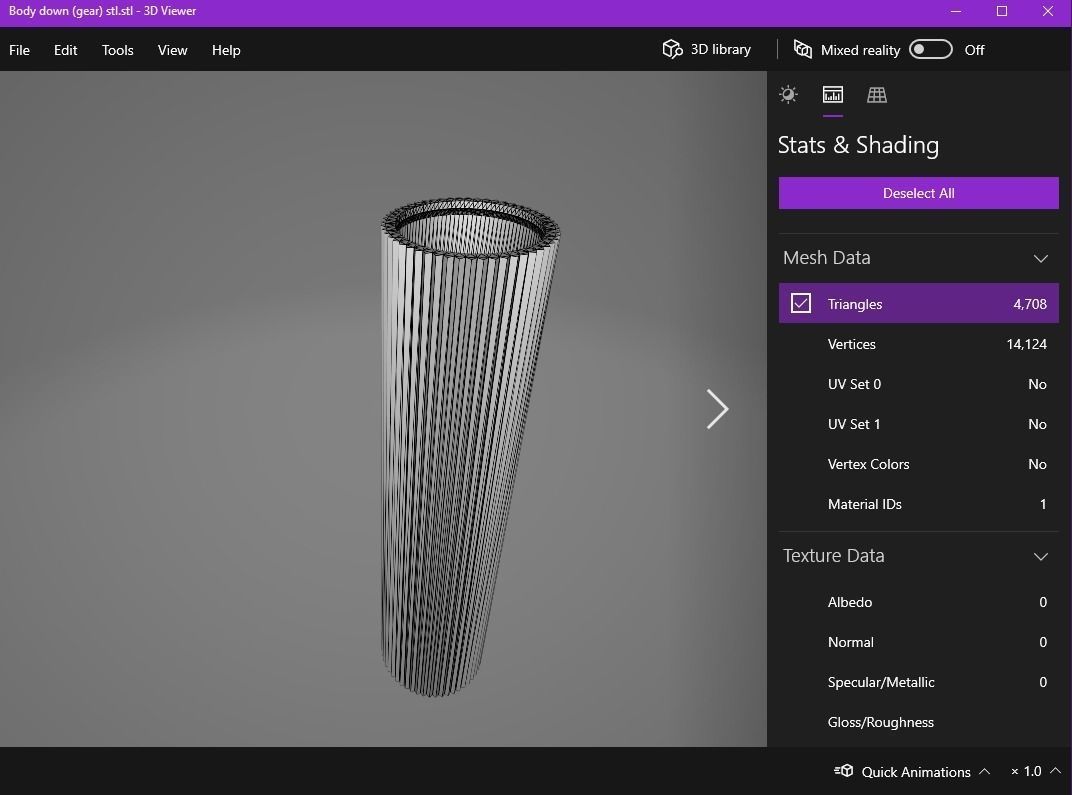Collapse the Mesh Data section
The height and width of the screenshot is (795, 1072).
pyautogui.click(x=1041, y=258)
